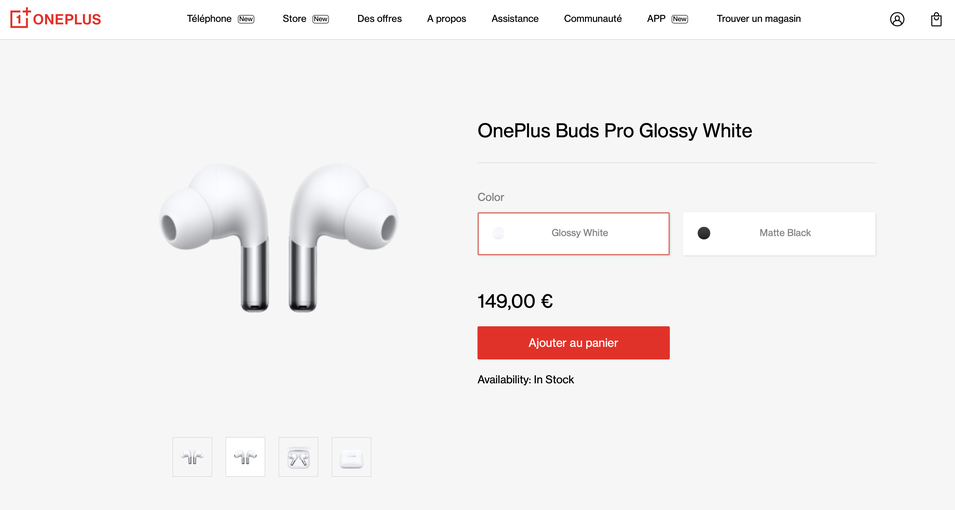Show the closed charging case thumbnail

351,457
